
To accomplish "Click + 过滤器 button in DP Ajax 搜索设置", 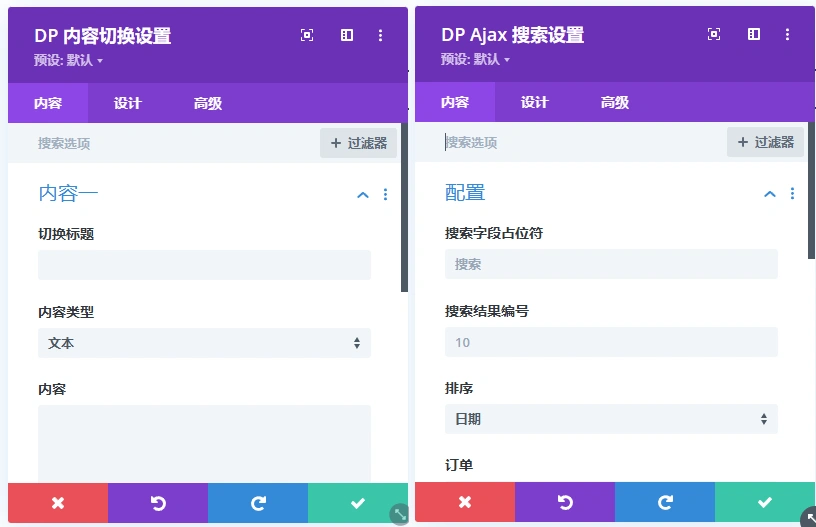I will (x=766, y=142).
